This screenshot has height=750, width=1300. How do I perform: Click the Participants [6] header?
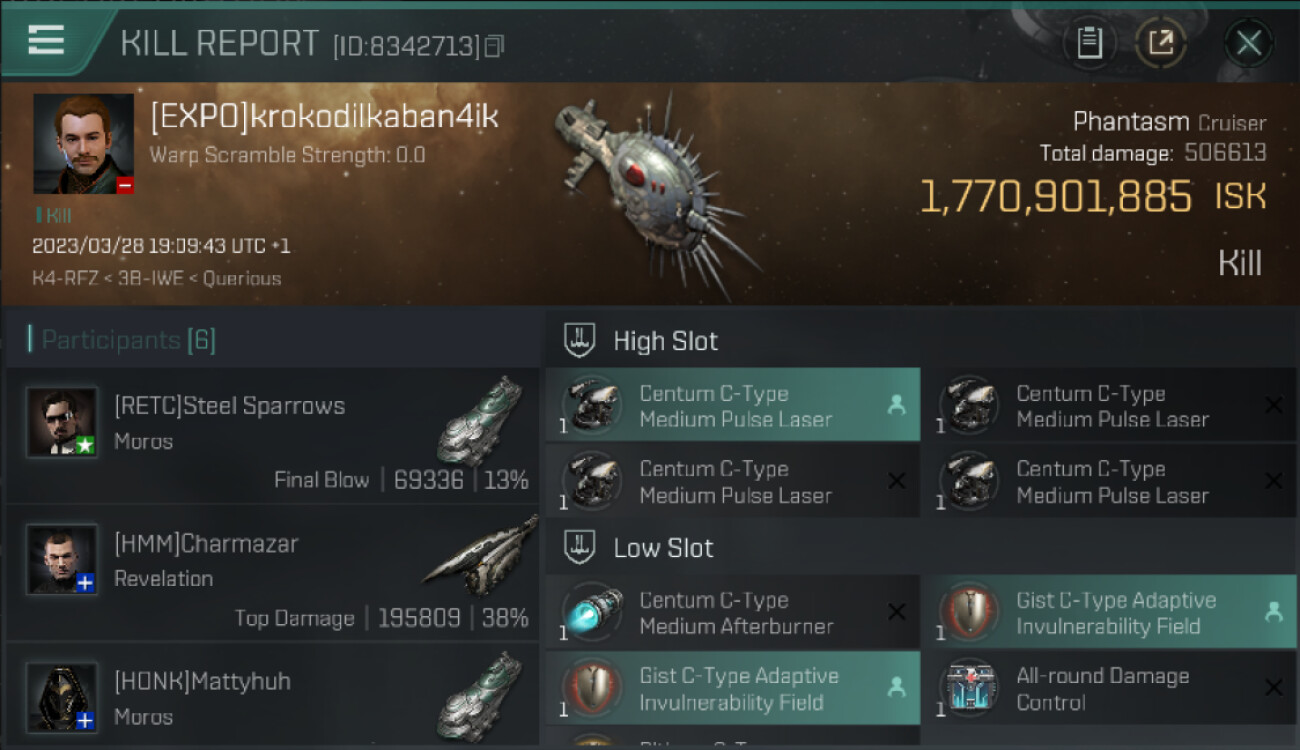(122, 340)
